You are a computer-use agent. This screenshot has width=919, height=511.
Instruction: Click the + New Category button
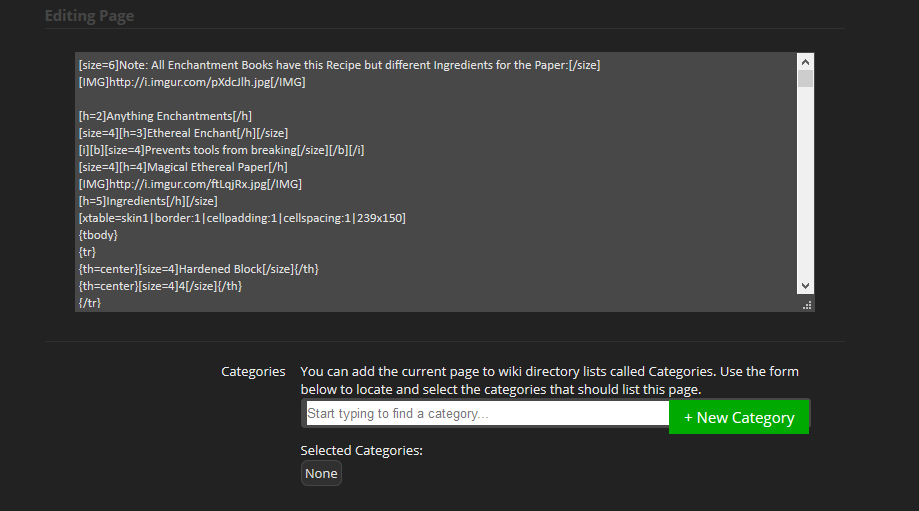738,418
